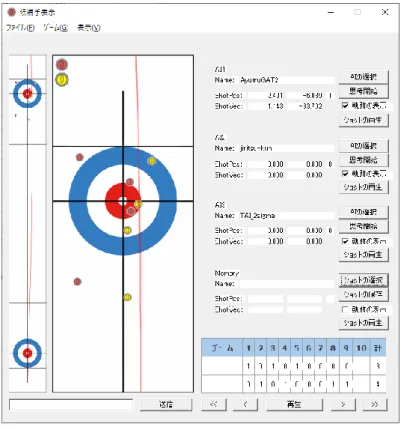The height and width of the screenshot is (430, 401).
Task: Click ショットの再生 button for AI1 AyumuGAT2
Action: 364,120
